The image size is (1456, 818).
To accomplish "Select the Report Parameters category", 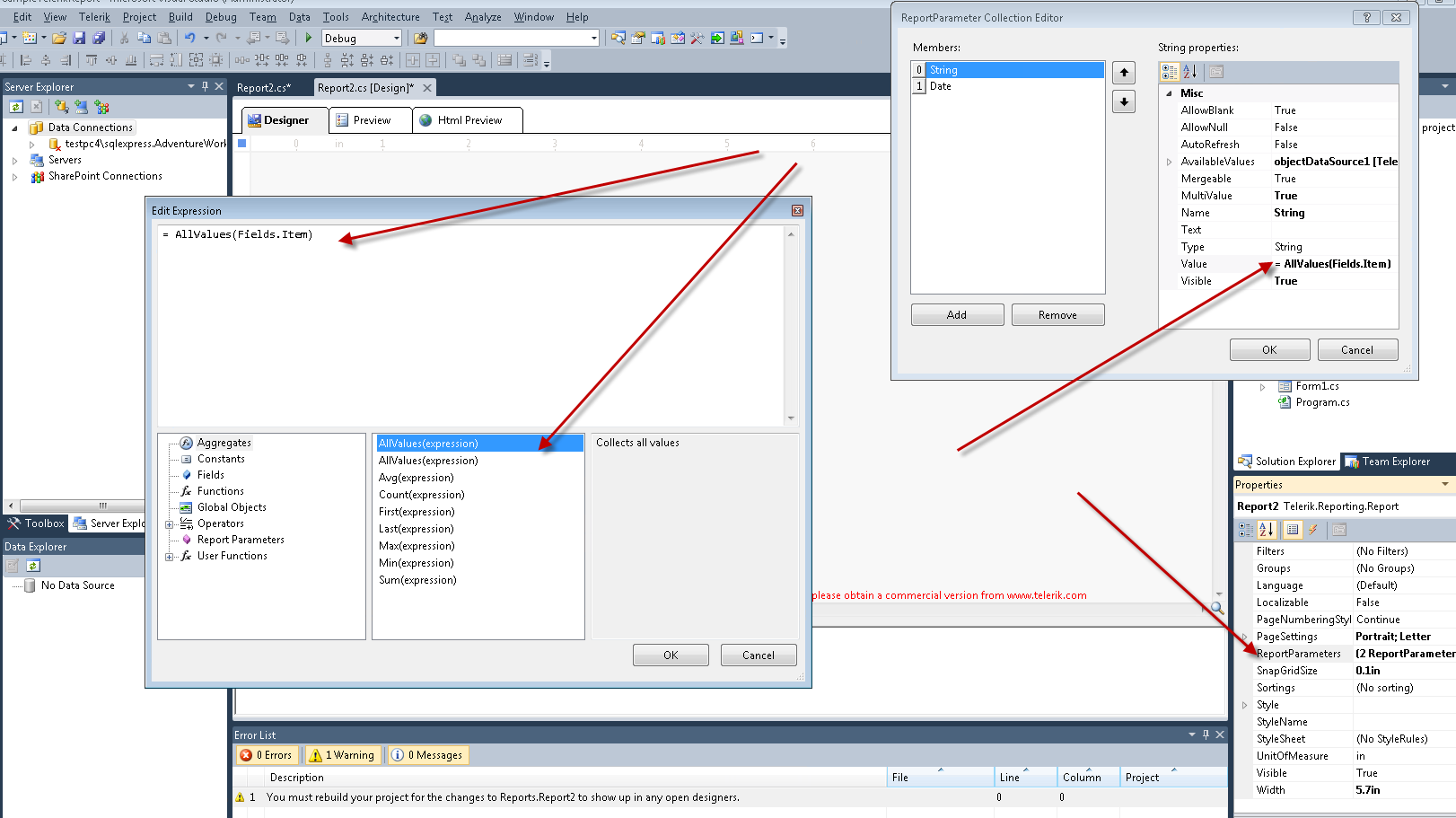I will click(241, 540).
